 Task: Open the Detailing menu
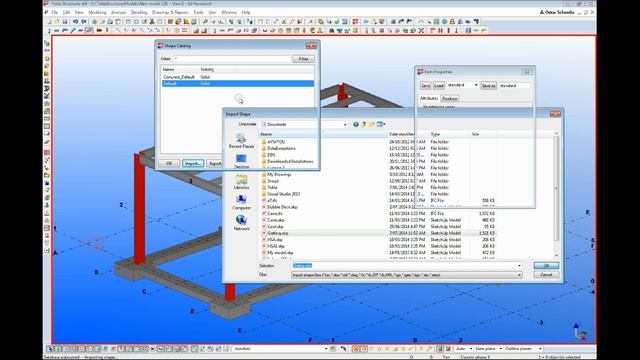pos(139,13)
